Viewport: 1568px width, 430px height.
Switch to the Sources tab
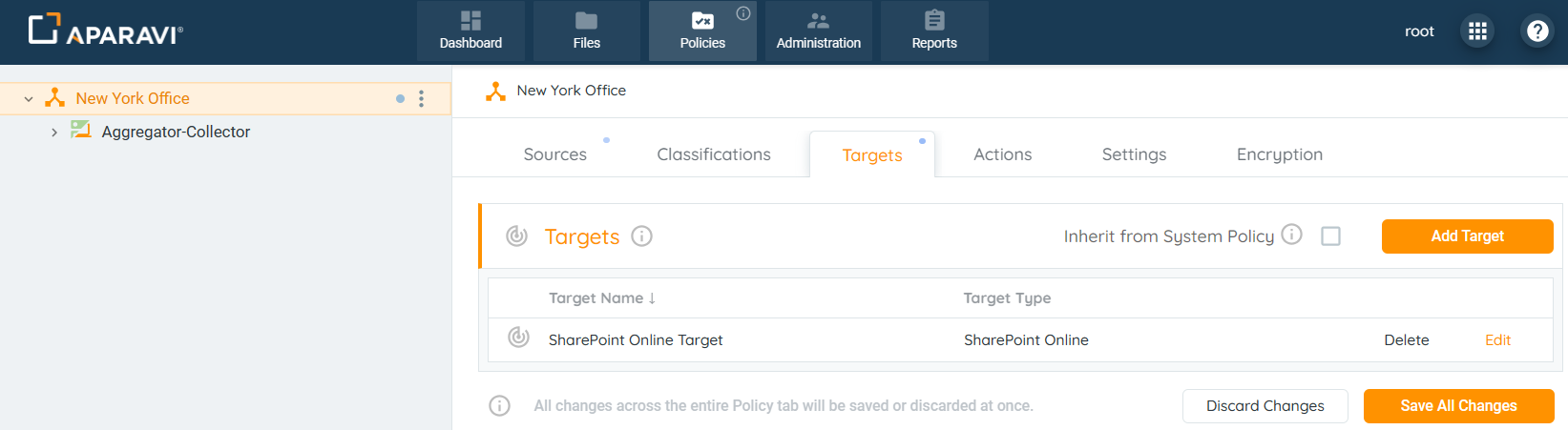554,154
